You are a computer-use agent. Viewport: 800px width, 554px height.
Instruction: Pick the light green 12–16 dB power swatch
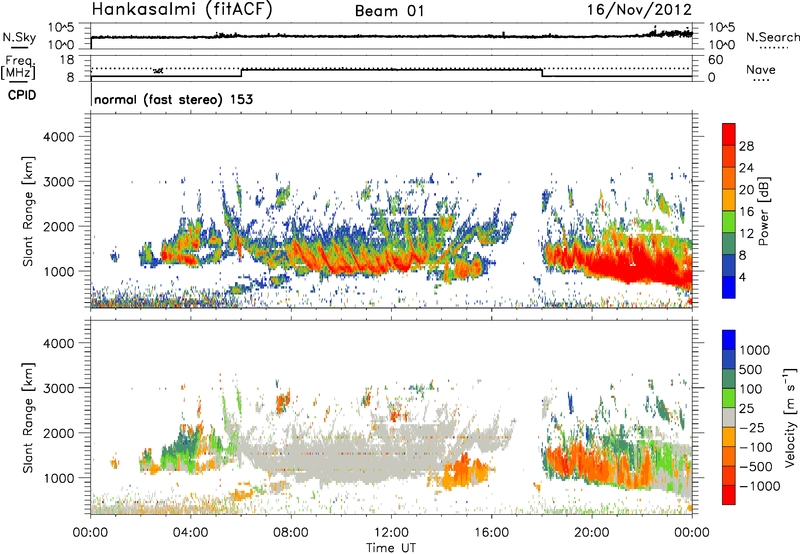[729, 222]
